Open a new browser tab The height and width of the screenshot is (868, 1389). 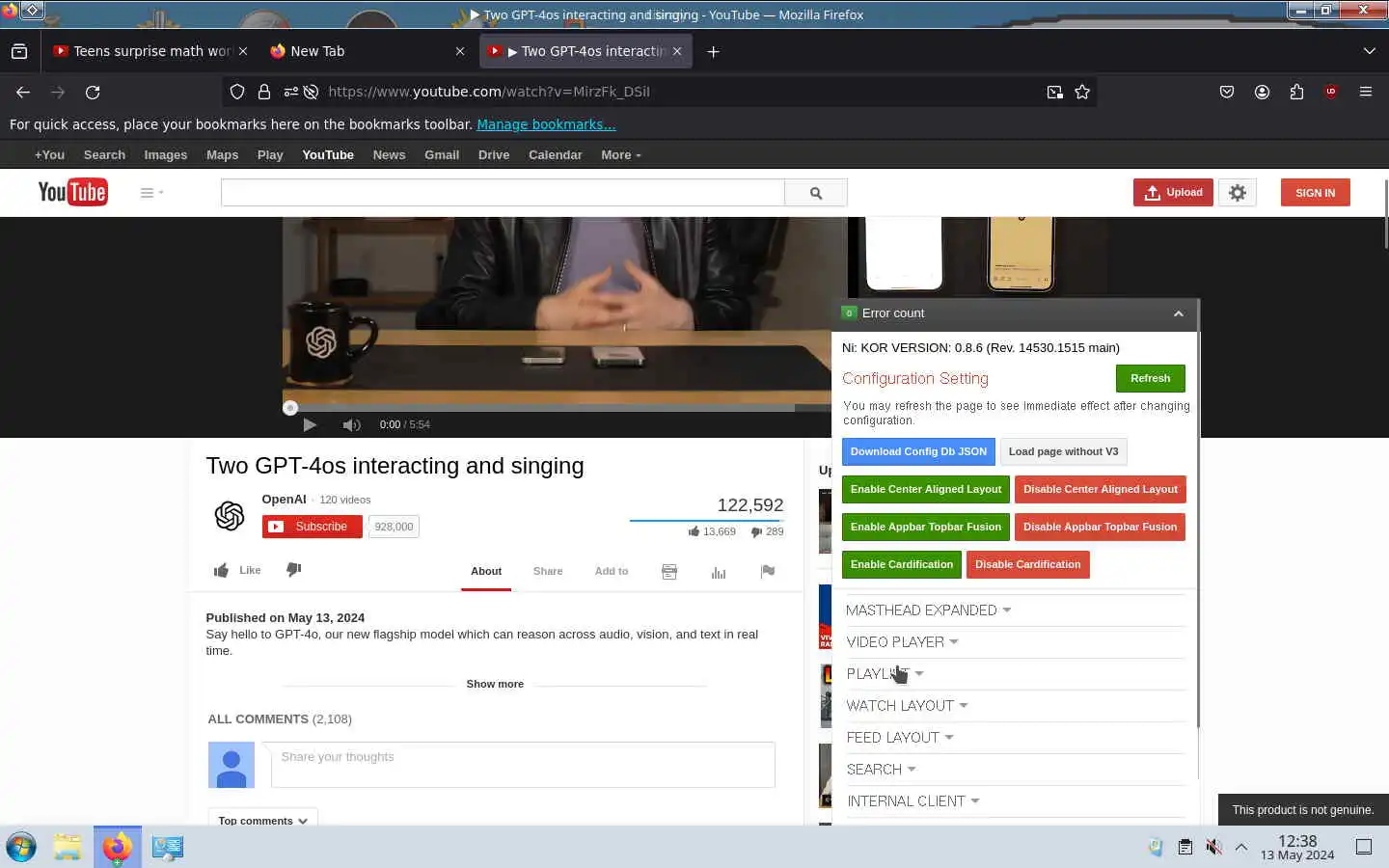[713, 51]
